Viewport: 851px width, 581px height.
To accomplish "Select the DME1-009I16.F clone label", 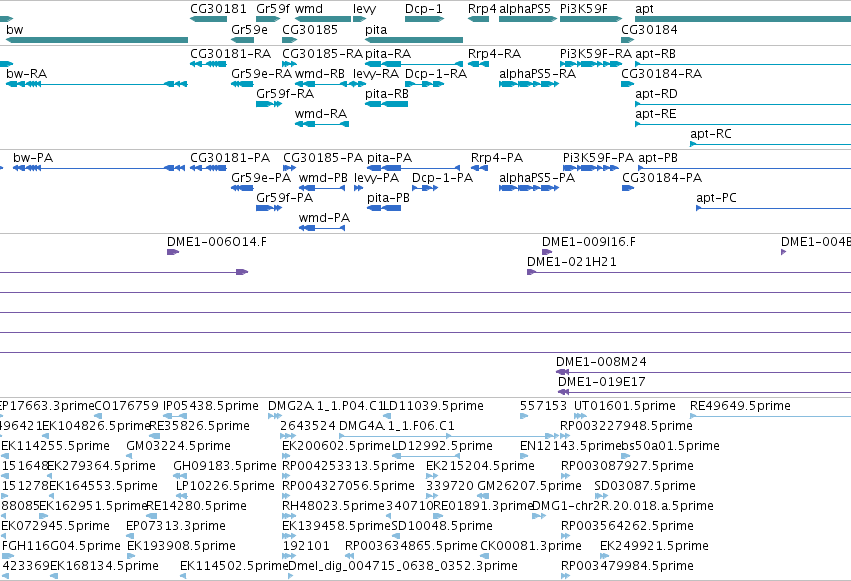I will tap(588, 241).
